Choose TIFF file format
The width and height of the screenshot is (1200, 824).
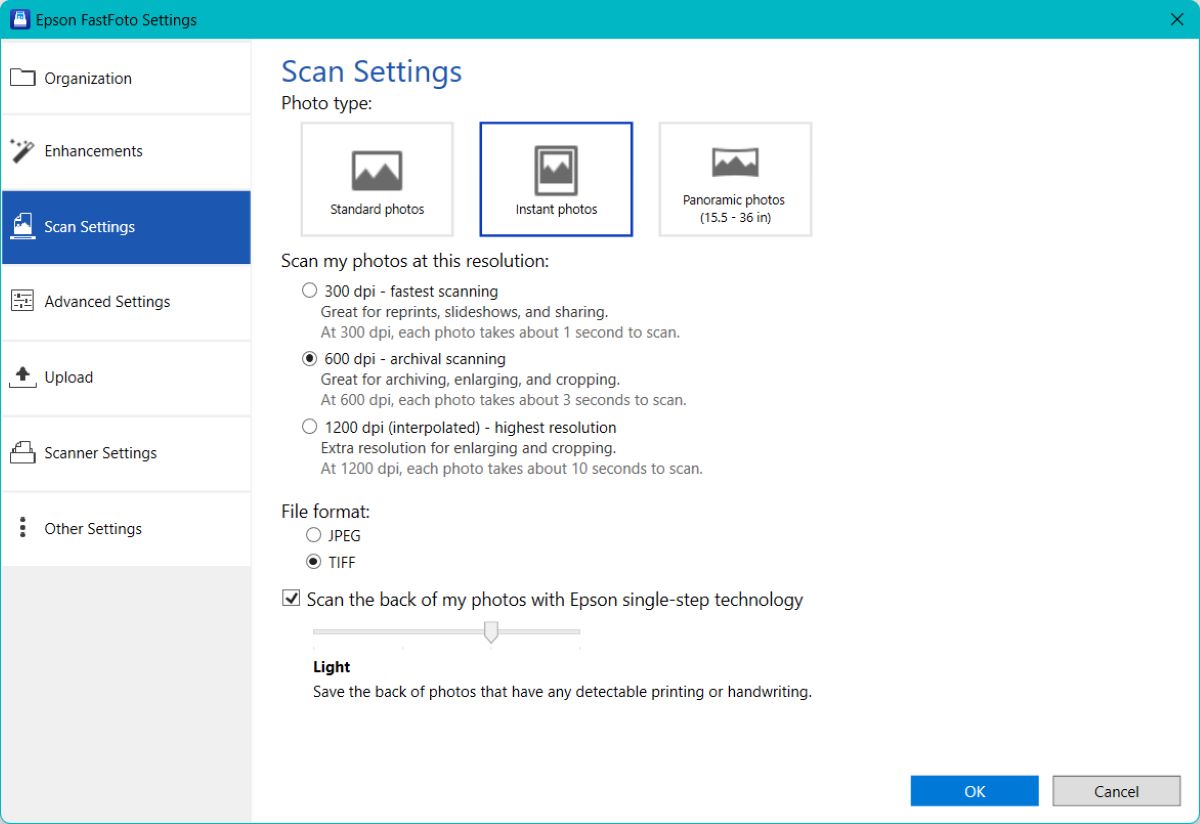point(314,562)
